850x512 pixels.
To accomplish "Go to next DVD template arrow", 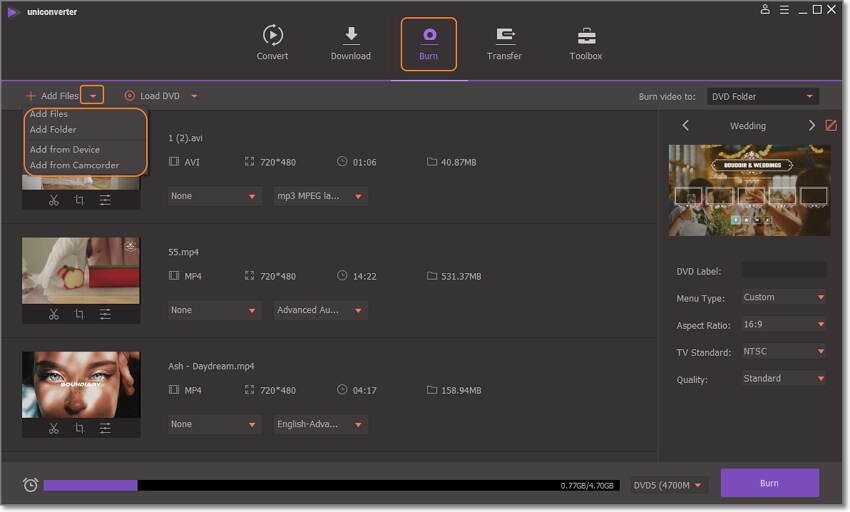I will point(811,126).
